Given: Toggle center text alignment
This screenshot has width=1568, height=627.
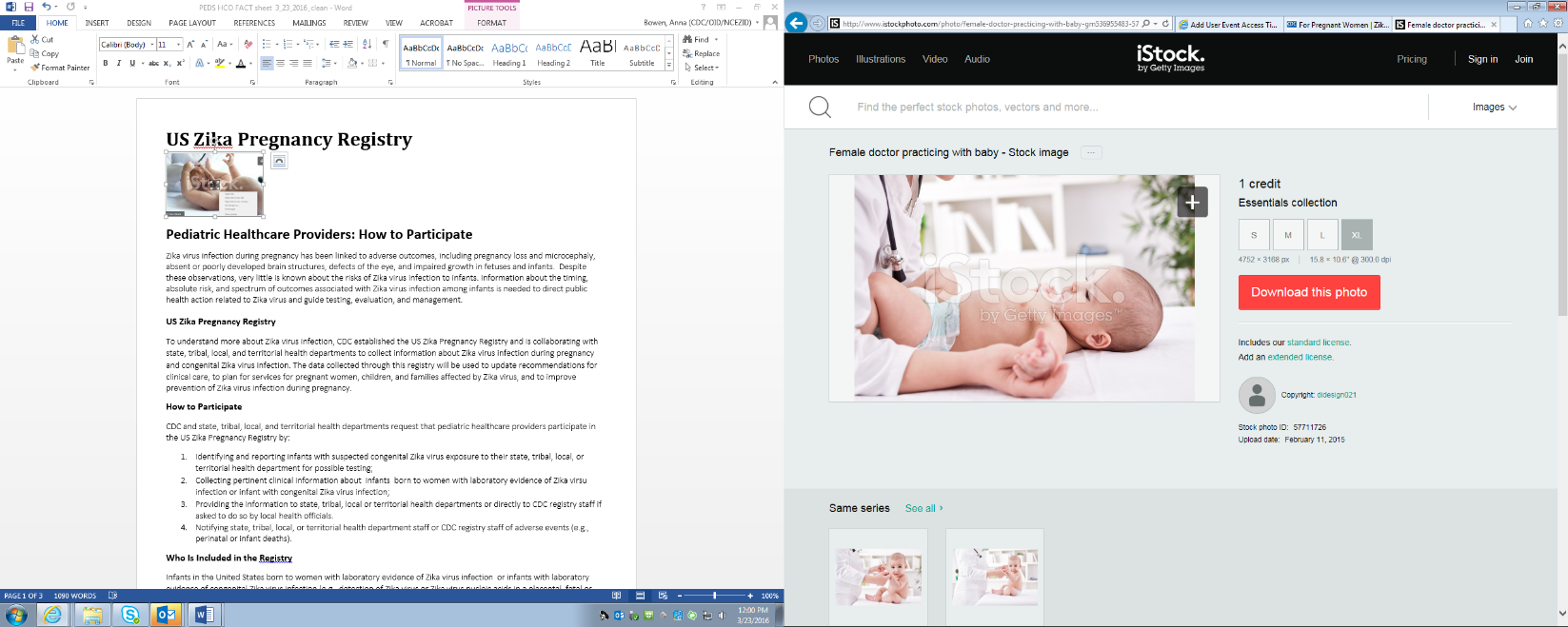Looking at the screenshot, I should point(280,63).
